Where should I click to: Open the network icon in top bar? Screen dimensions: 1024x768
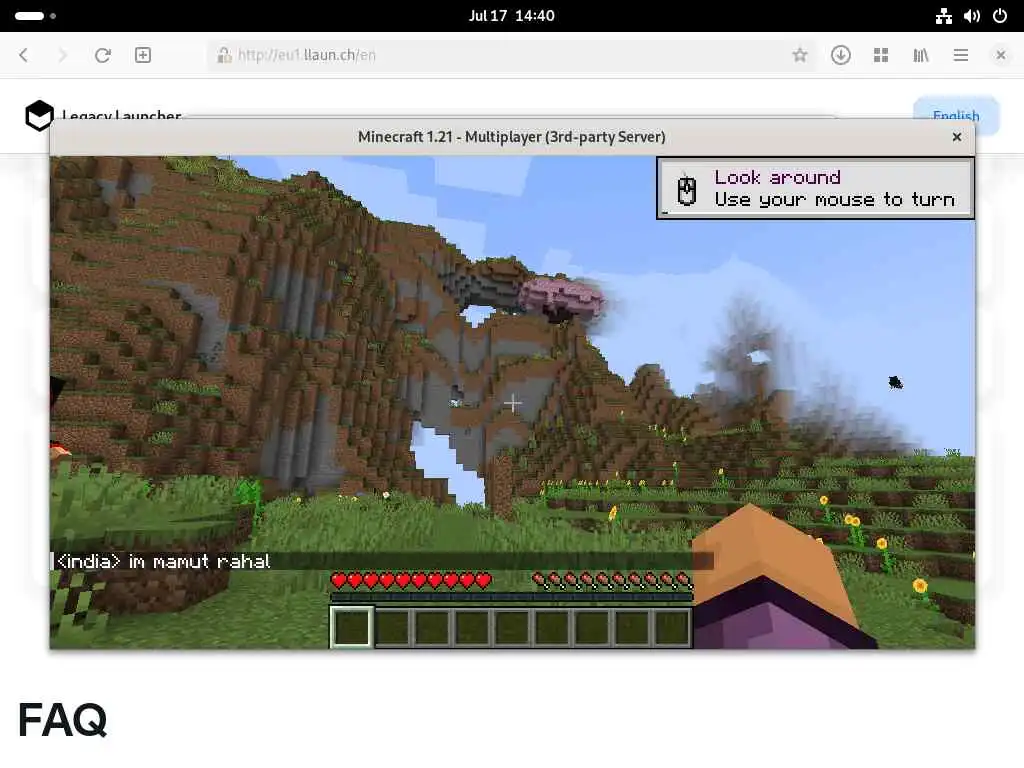click(944, 16)
